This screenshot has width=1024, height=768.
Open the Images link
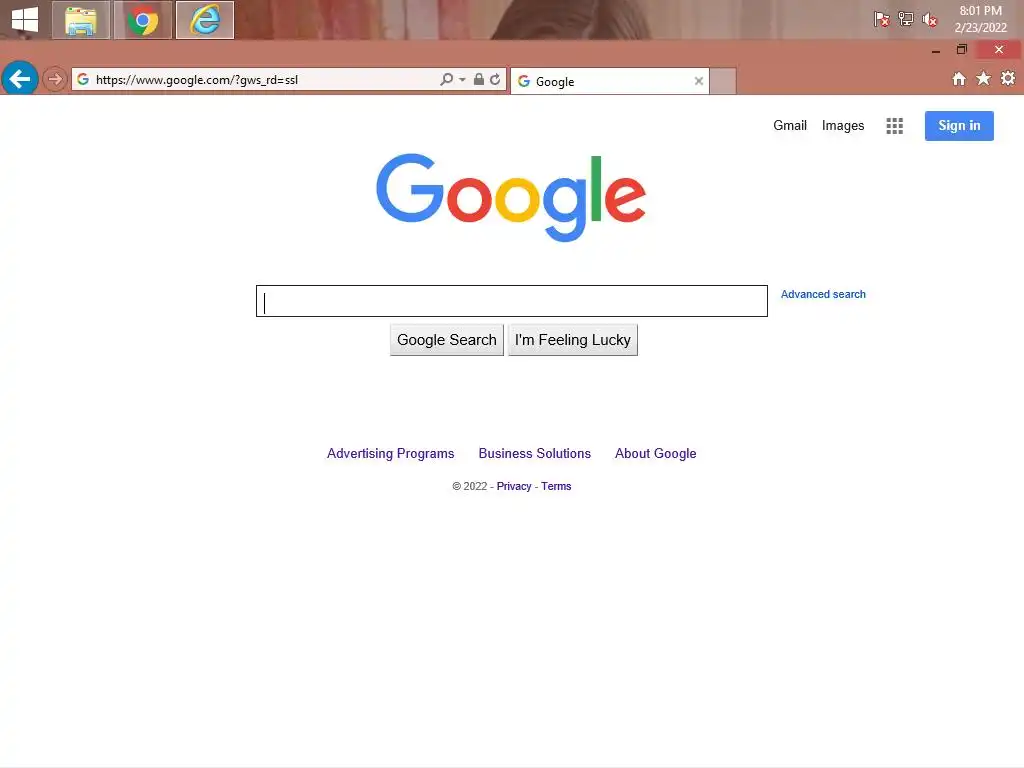(842, 125)
